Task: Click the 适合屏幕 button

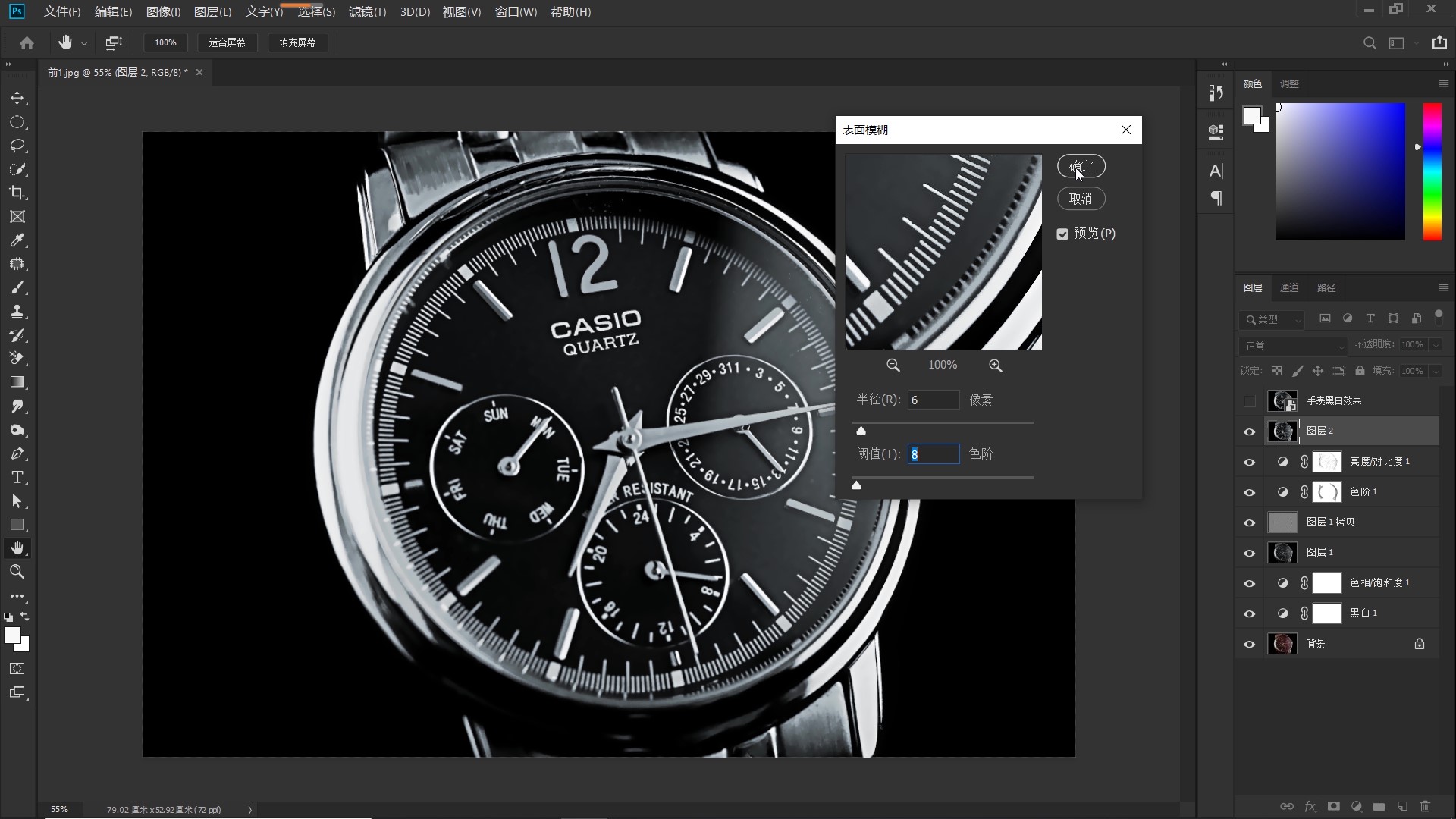Action: tap(227, 42)
